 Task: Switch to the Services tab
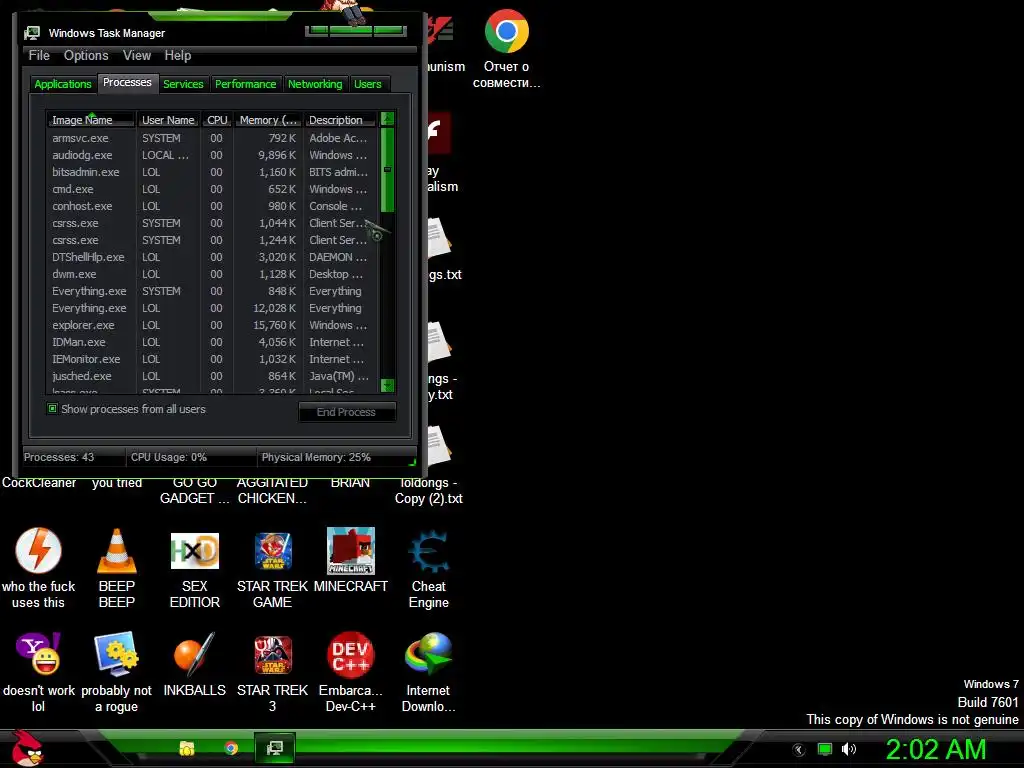point(183,84)
